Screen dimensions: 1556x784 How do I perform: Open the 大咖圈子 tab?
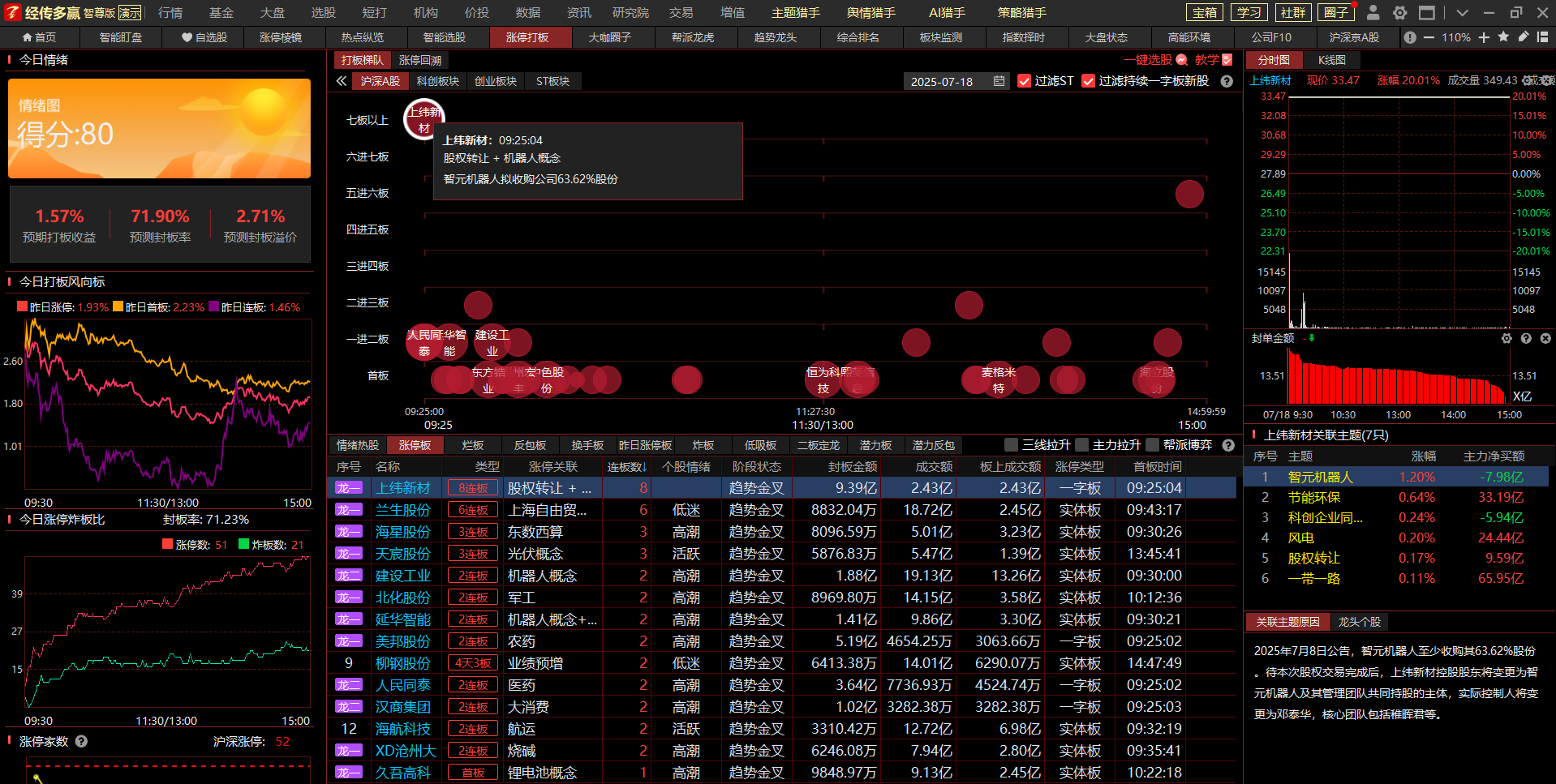pyautogui.click(x=610, y=37)
